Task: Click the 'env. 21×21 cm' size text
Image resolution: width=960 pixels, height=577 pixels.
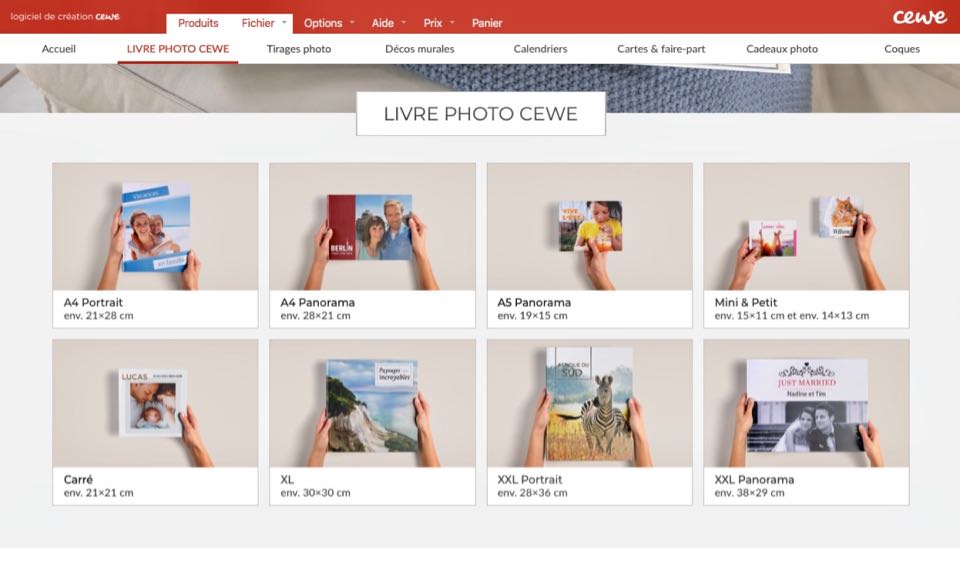Action: click(x=99, y=493)
